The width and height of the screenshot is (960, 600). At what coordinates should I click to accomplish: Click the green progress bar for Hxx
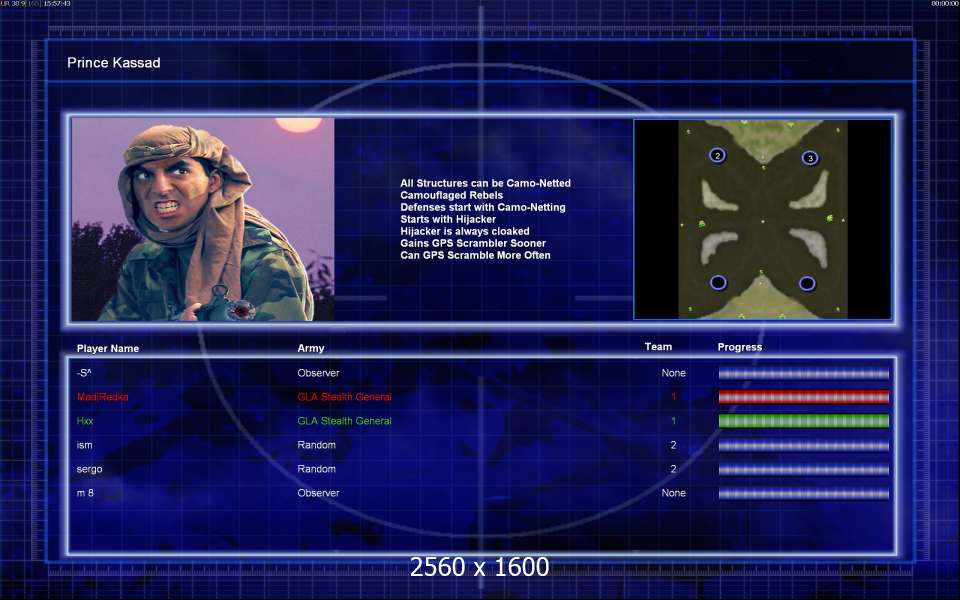[803, 421]
